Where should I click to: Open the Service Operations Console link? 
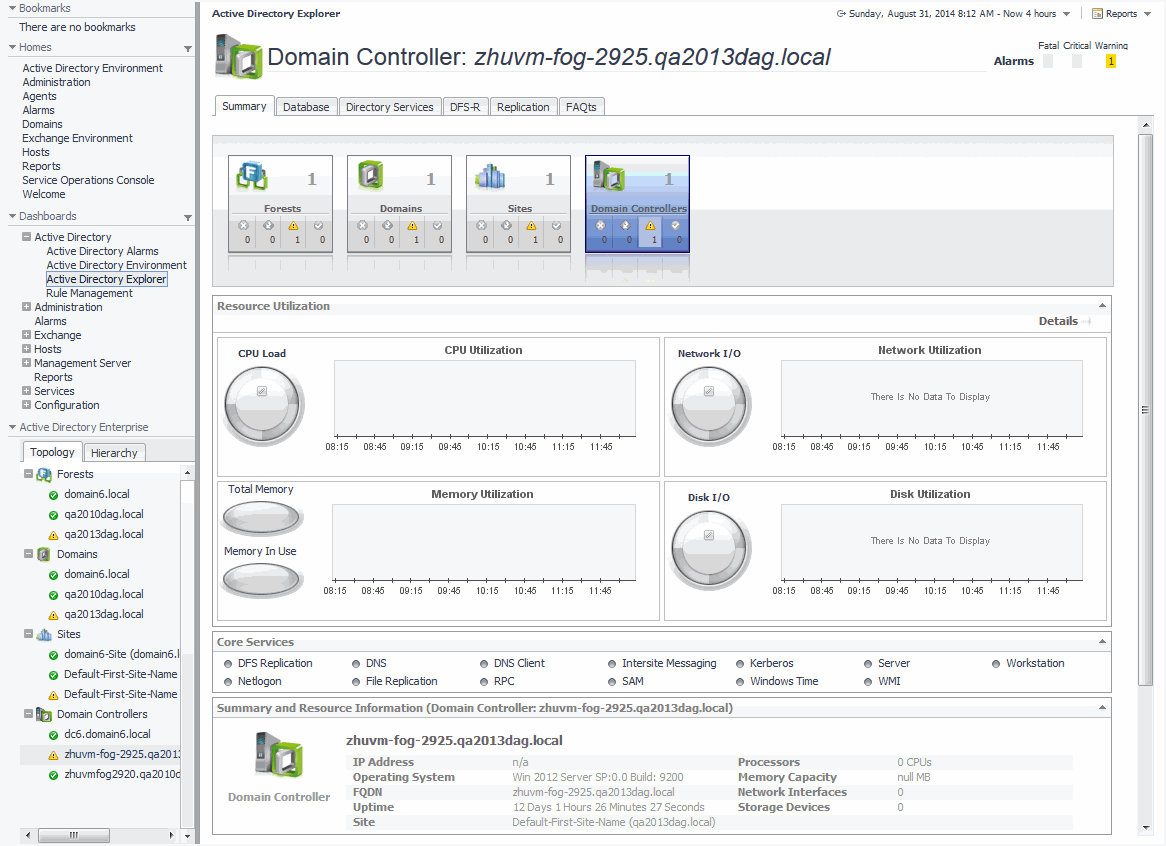[x=88, y=180]
